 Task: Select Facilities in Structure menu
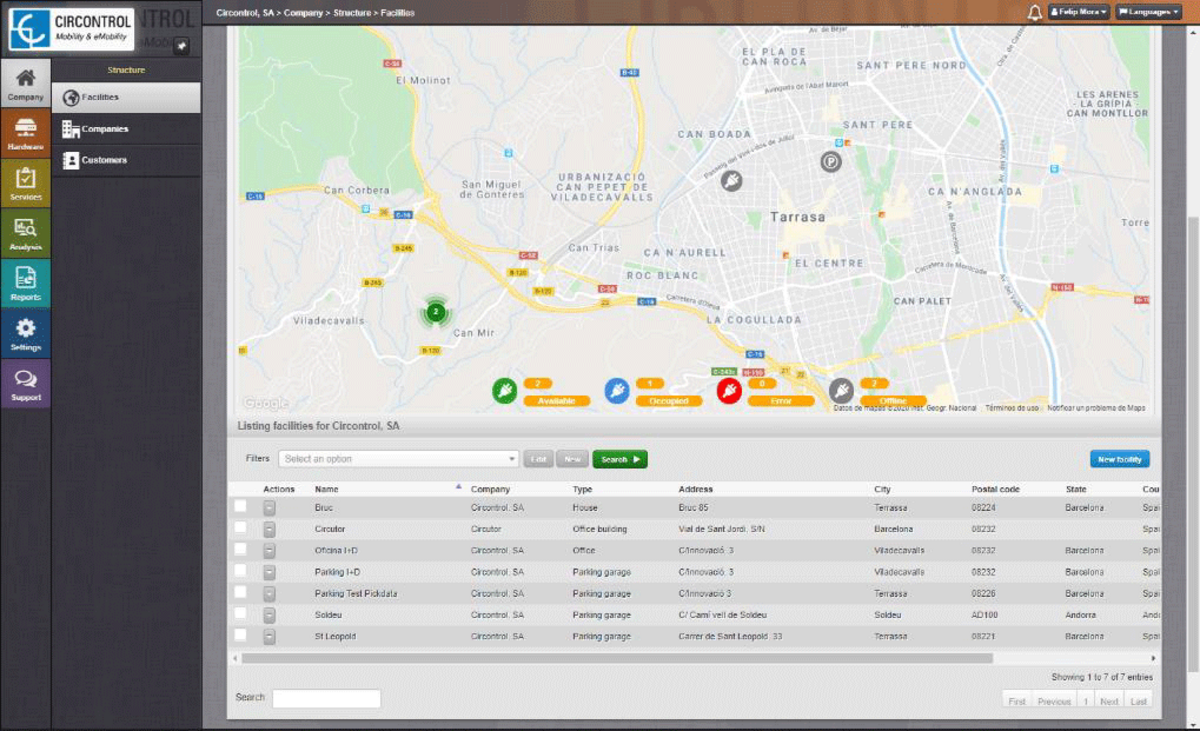coord(126,97)
